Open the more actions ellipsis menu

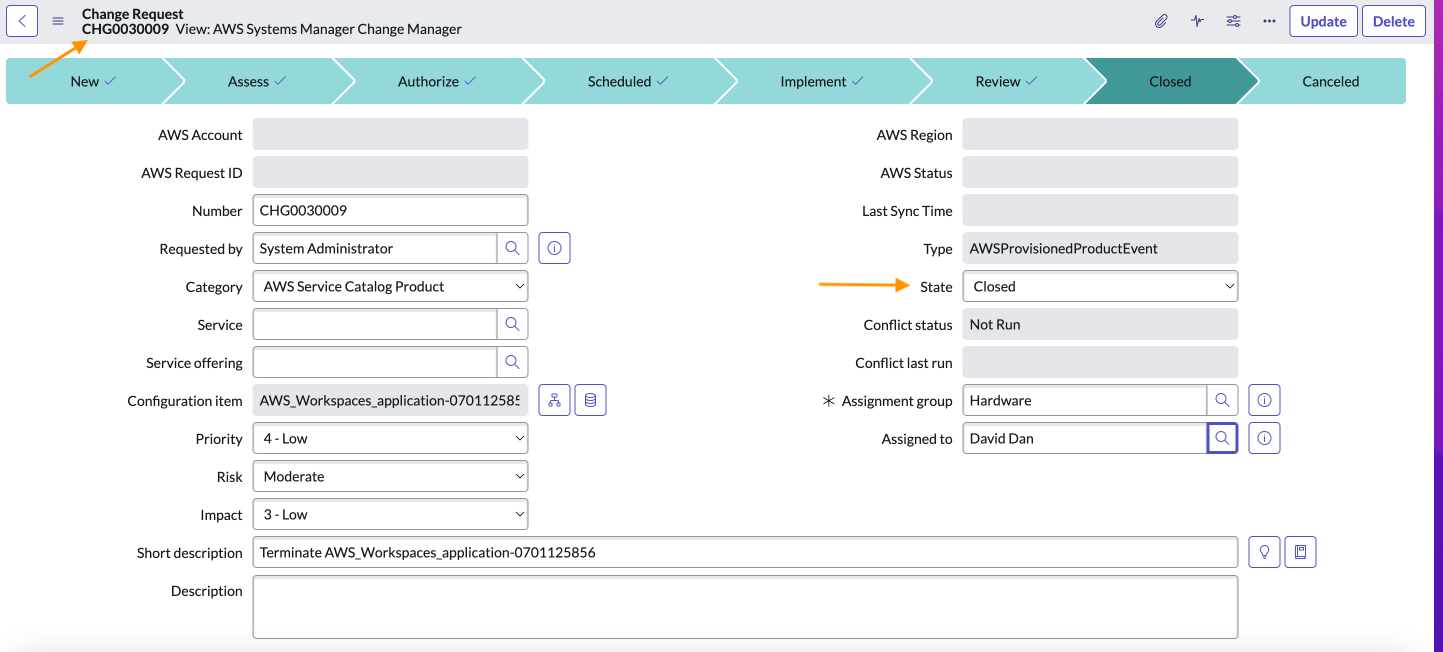(x=1269, y=20)
